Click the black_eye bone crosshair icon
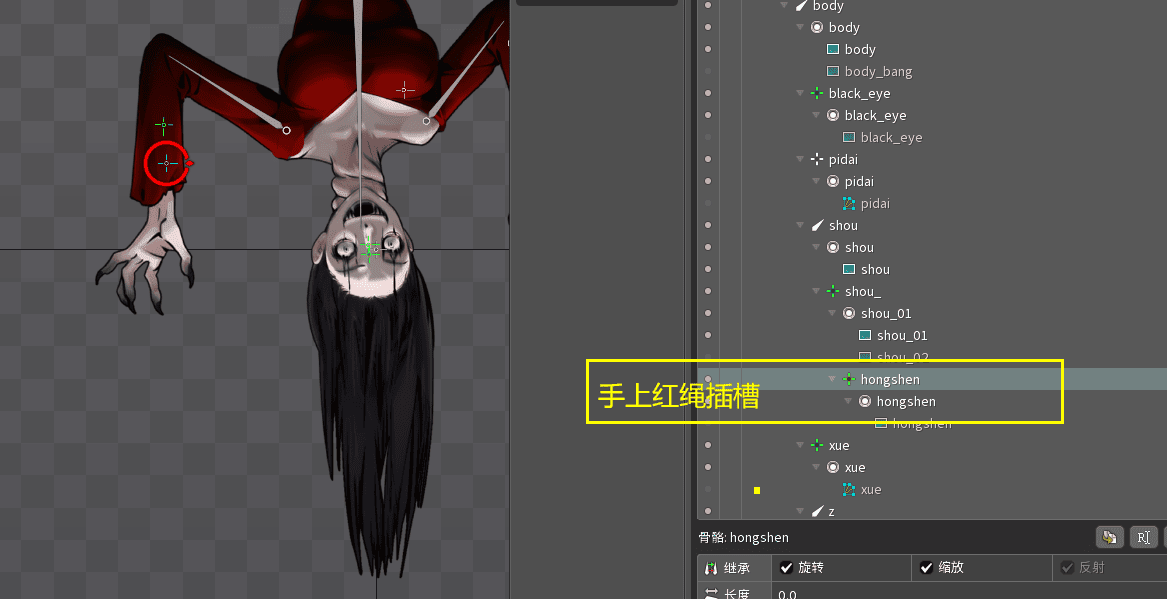 (817, 93)
